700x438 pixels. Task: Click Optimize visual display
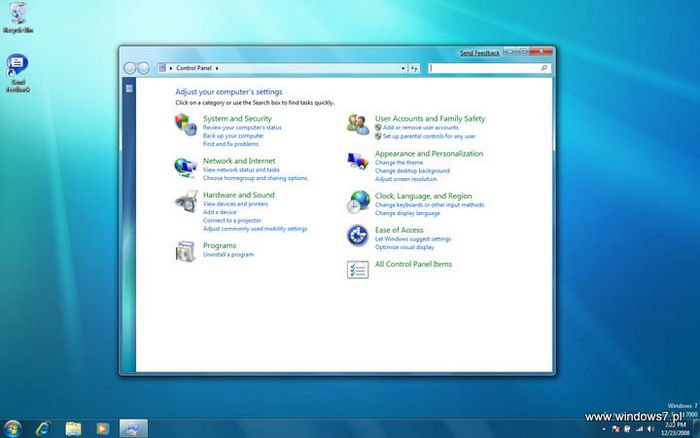(404, 247)
